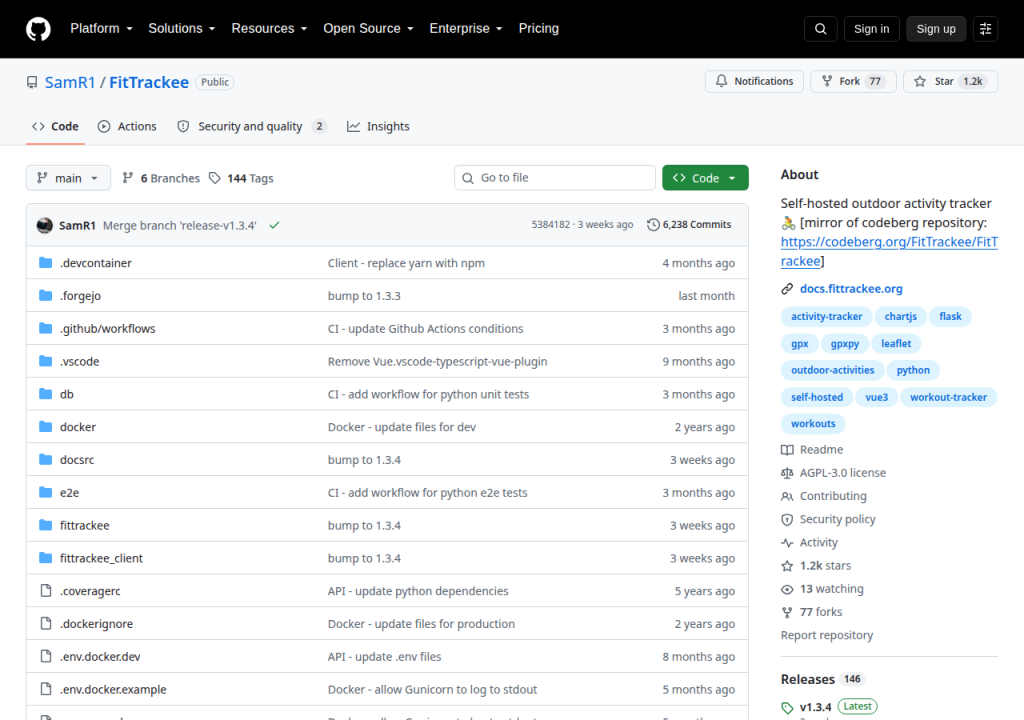
Task: Open the 77 forks link
Action: pos(821,612)
